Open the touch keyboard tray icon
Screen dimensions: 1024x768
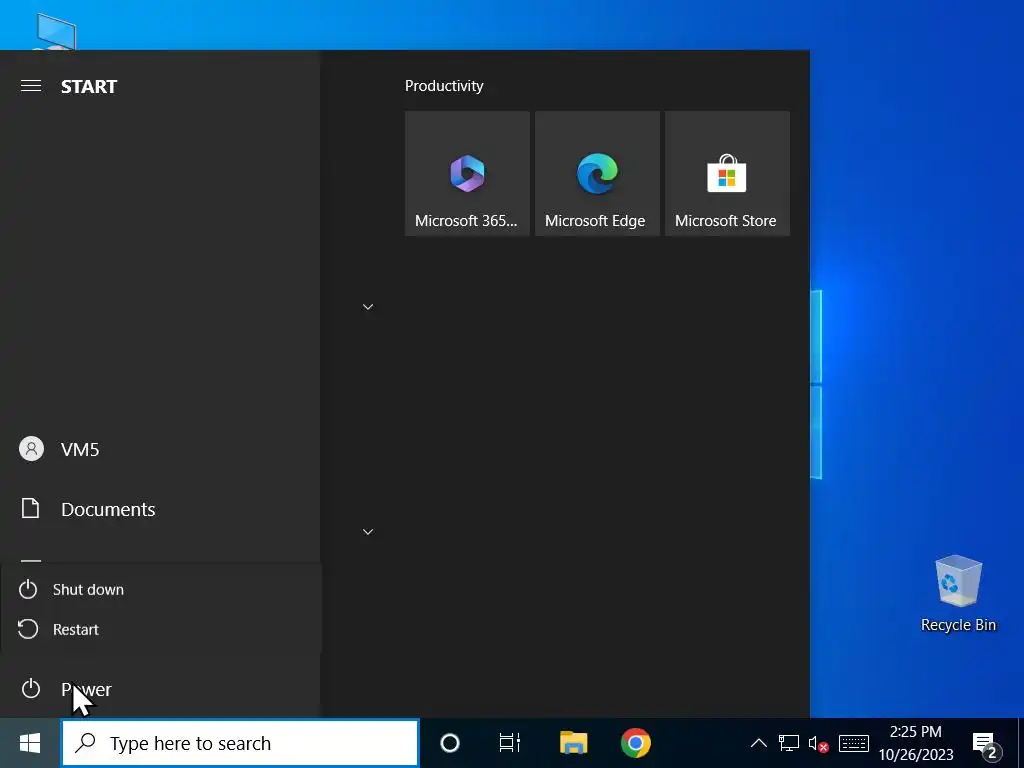coord(854,743)
